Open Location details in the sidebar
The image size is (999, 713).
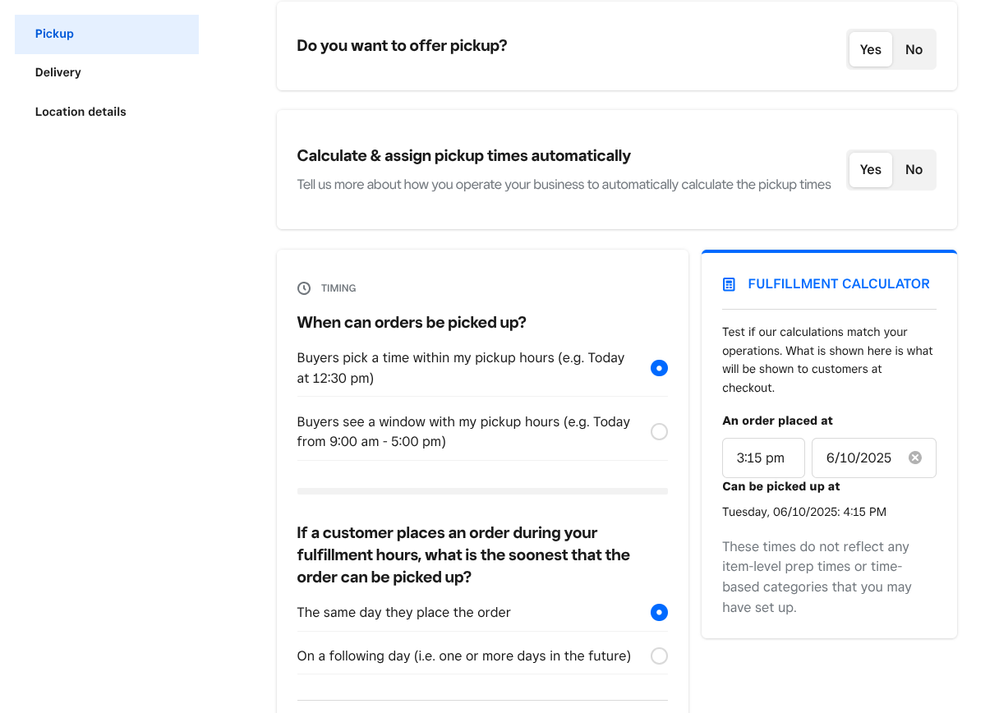click(x=81, y=112)
